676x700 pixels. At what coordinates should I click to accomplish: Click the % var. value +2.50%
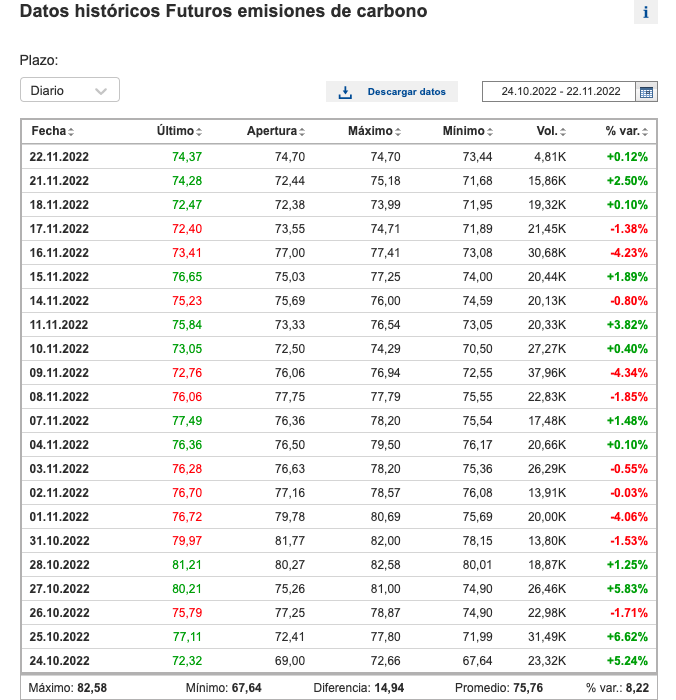(x=627, y=181)
